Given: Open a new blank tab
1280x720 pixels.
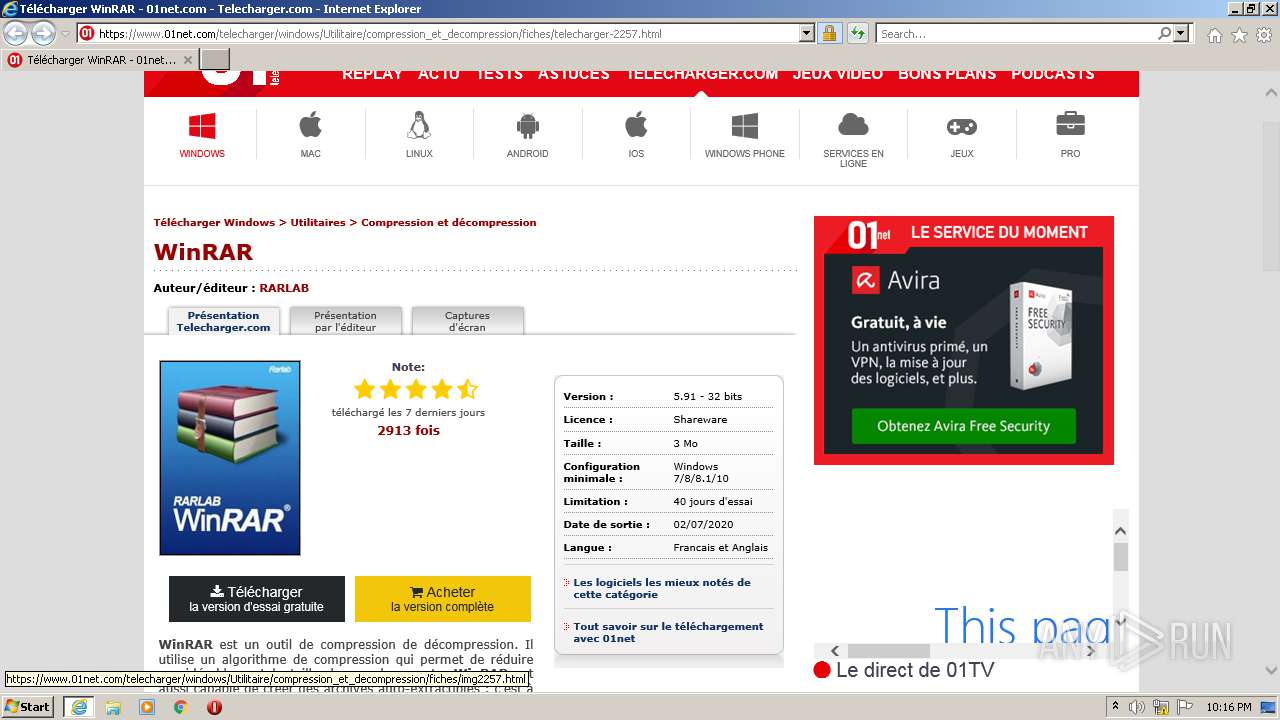Looking at the screenshot, I should [215, 60].
